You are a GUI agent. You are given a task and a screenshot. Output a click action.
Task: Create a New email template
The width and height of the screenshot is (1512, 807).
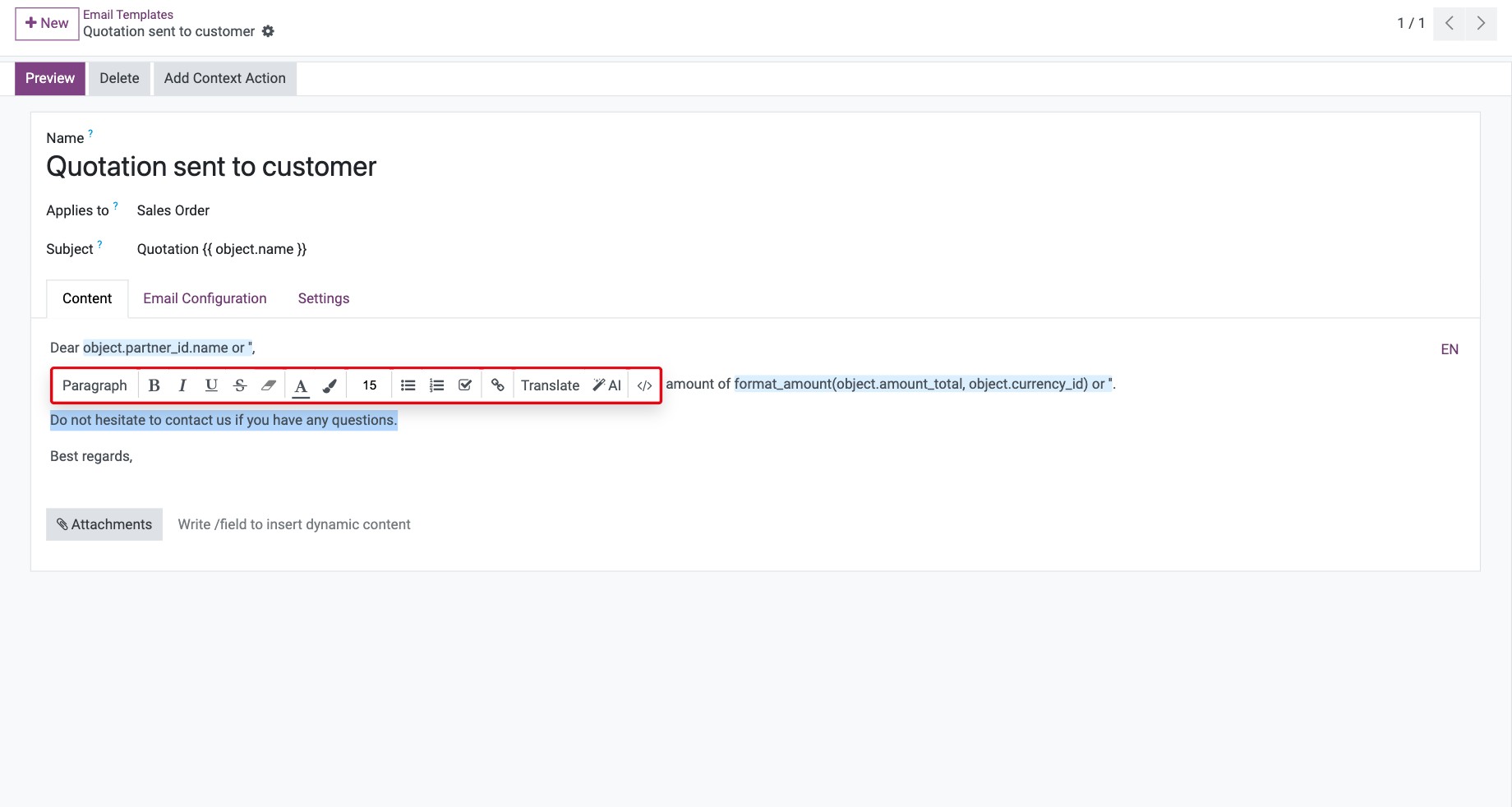pos(47,23)
